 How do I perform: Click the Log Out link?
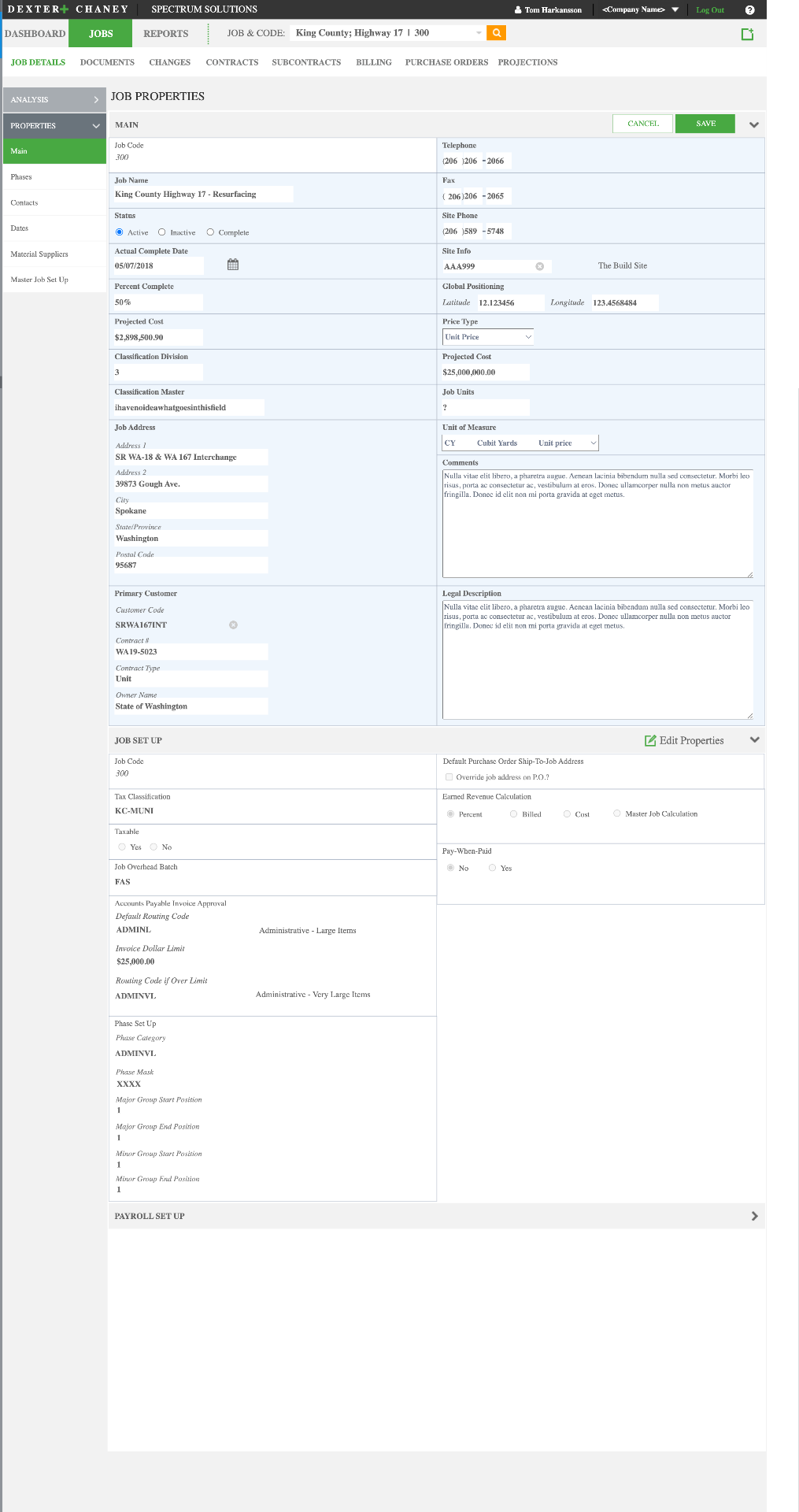pos(709,10)
